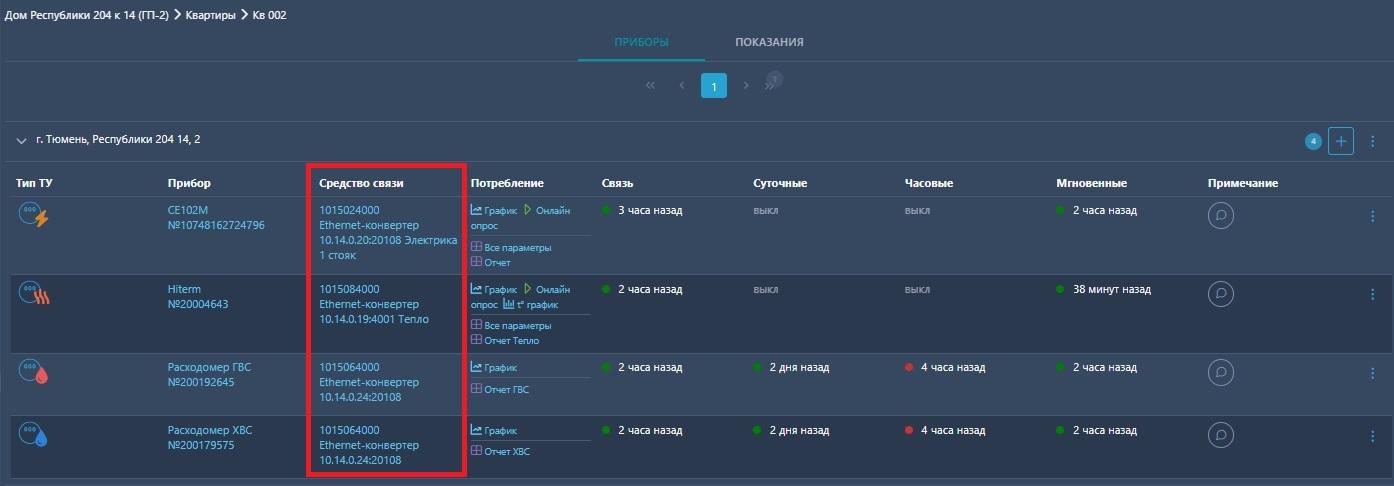This screenshot has height=486, width=1394.
Task: Open three-dot menu for Расходомер ГВС row
Action: coord(1372,372)
